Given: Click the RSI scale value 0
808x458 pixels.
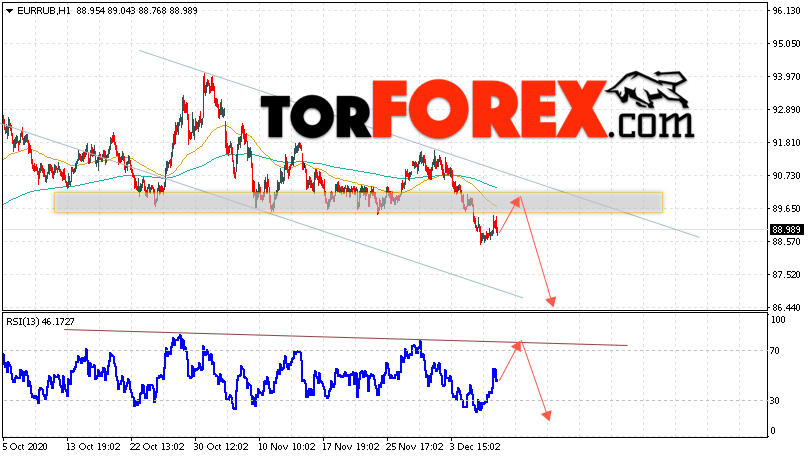Looking at the screenshot, I should 772,431.
